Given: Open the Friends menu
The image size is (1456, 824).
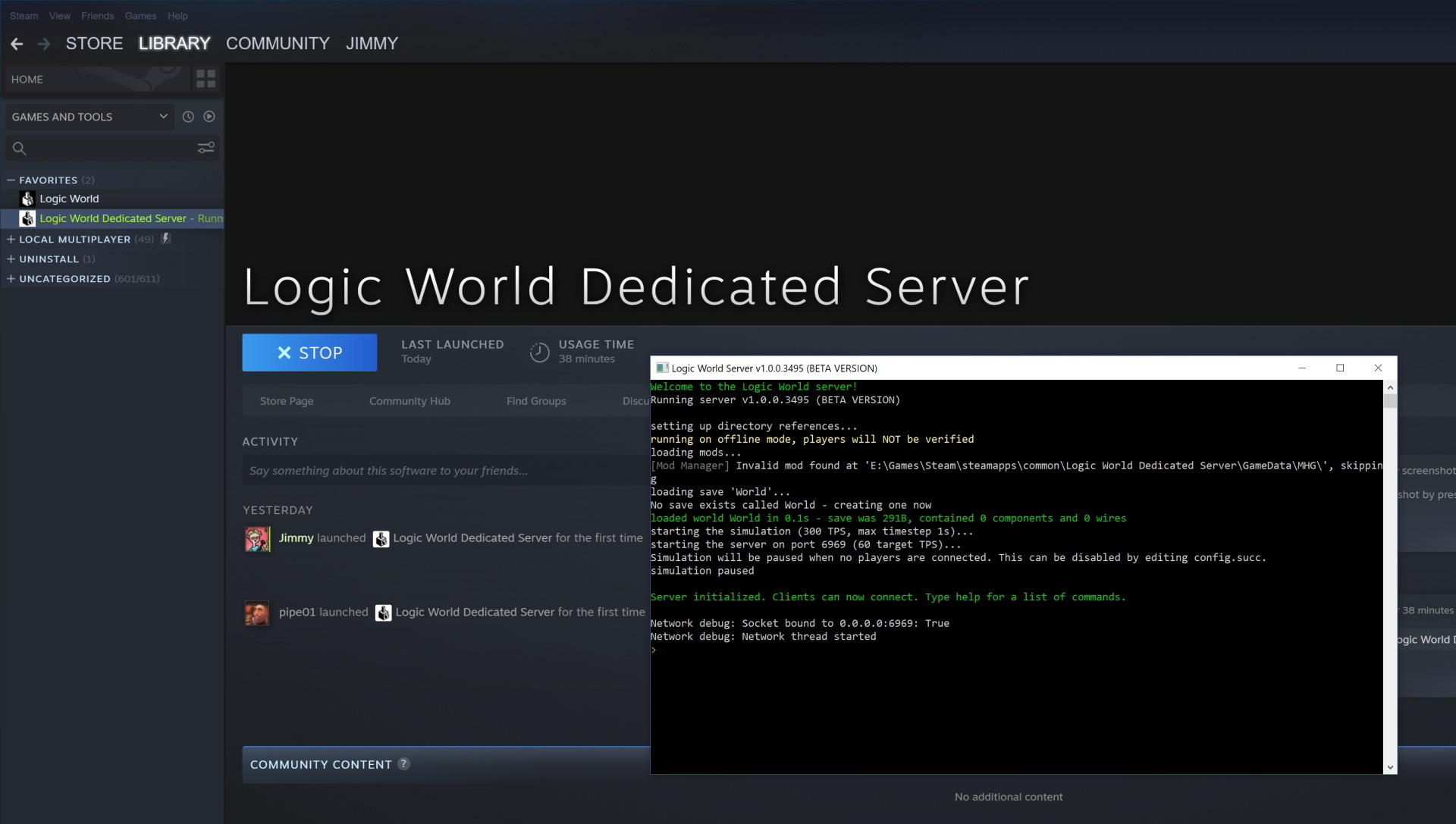Looking at the screenshot, I should pos(97,16).
